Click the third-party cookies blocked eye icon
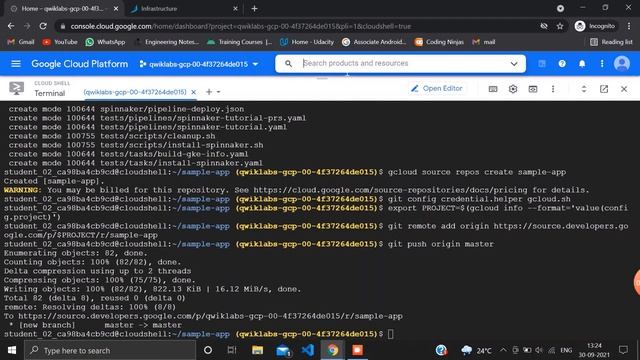 tap(544, 26)
